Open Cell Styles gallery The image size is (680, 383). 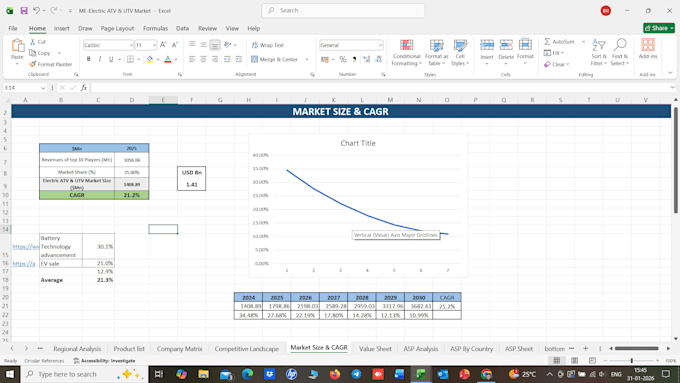pyautogui.click(x=460, y=53)
